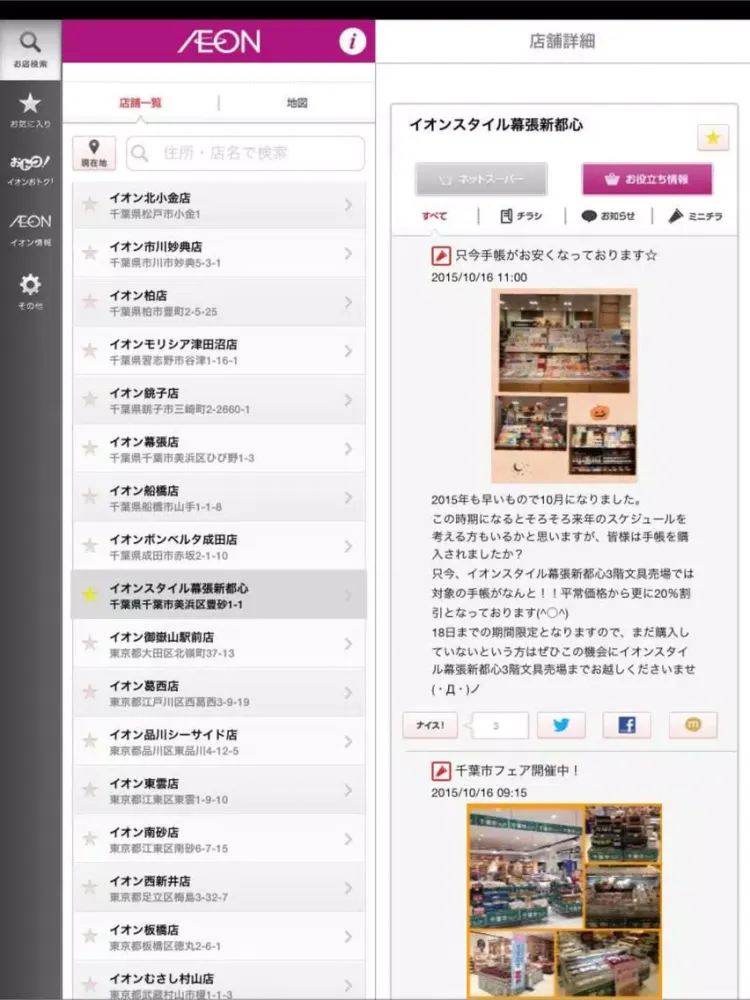Share the planner post on Facebook
Screen dimensions: 750x1000
(627, 725)
